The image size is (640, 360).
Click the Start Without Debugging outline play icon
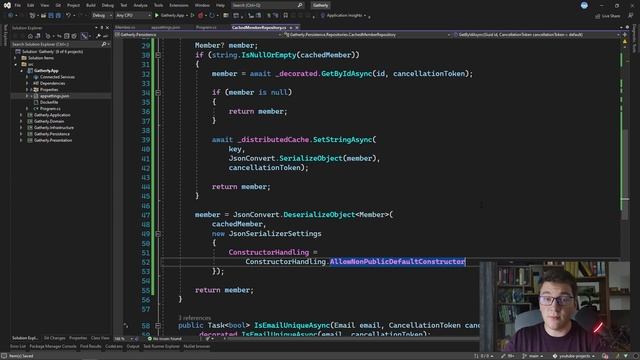[192, 16]
